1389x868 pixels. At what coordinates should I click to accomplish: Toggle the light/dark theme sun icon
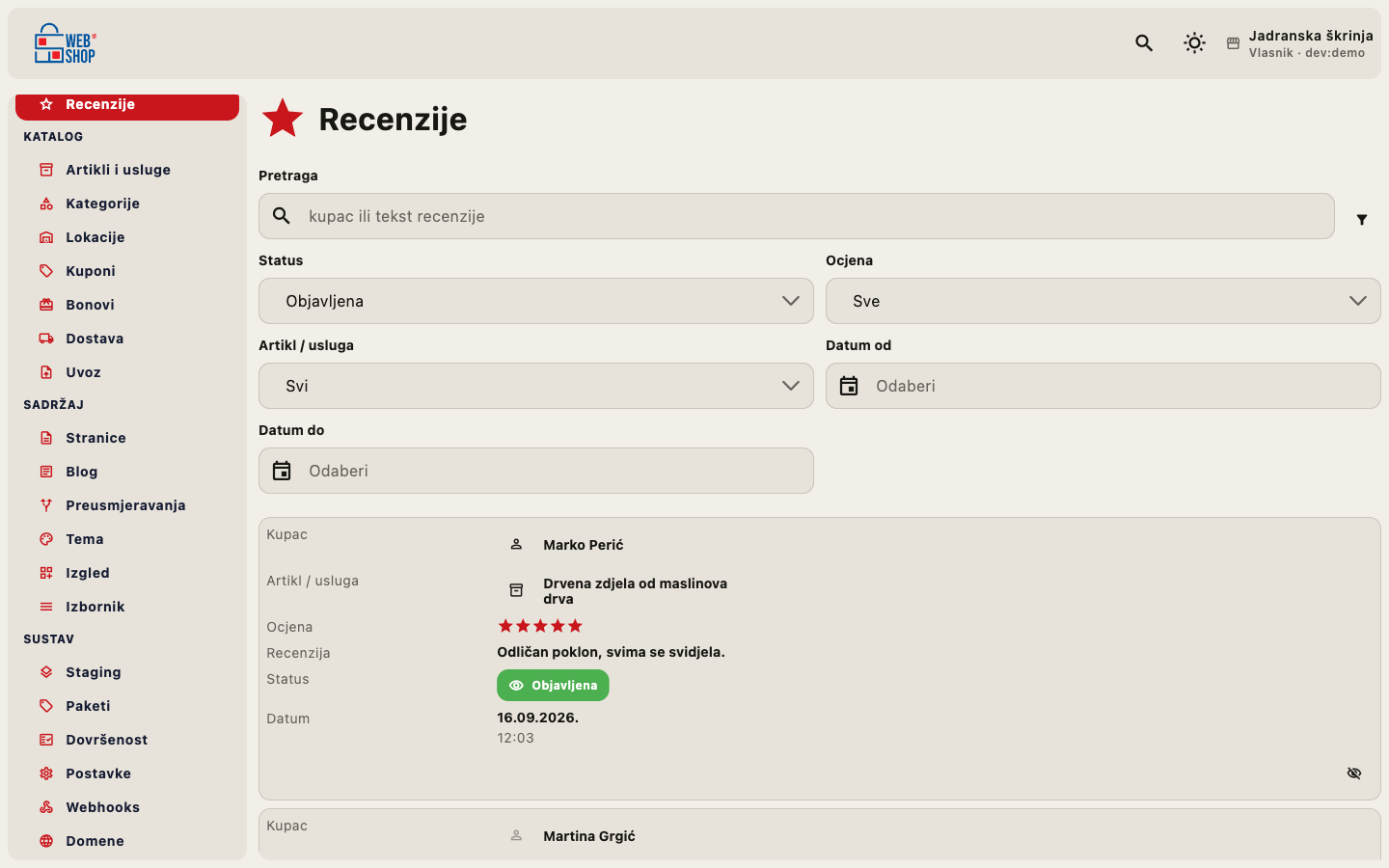click(x=1194, y=42)
